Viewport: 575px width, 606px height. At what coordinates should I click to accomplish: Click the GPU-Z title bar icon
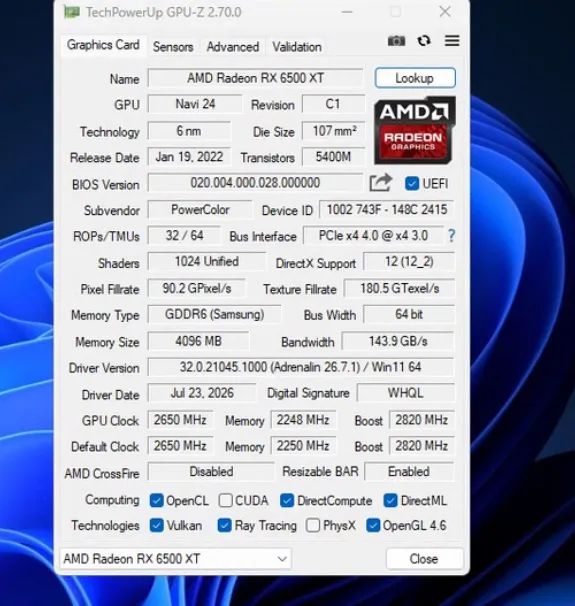(x=72, y=12)
